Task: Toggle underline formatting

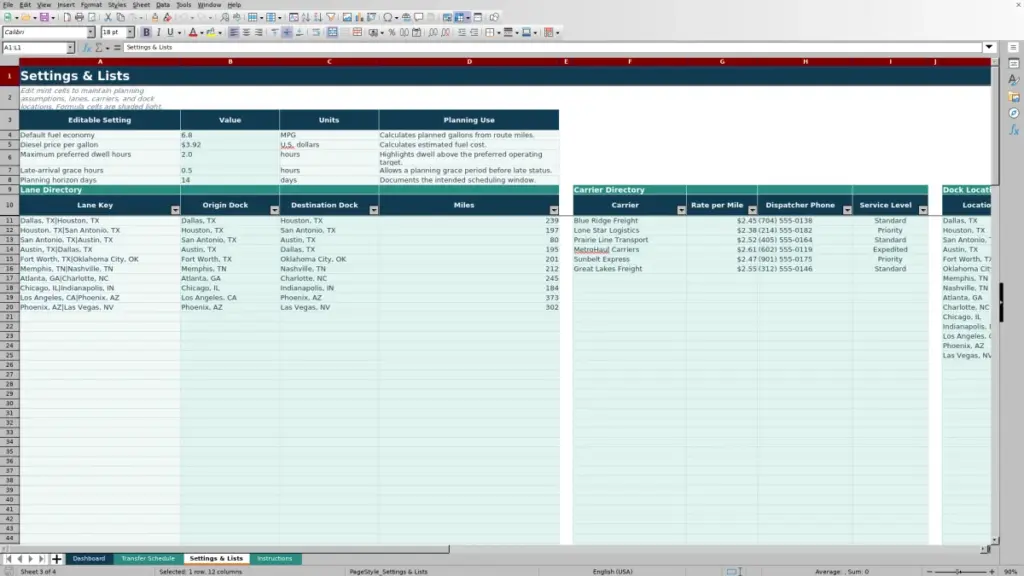Action: pos(170,33)
